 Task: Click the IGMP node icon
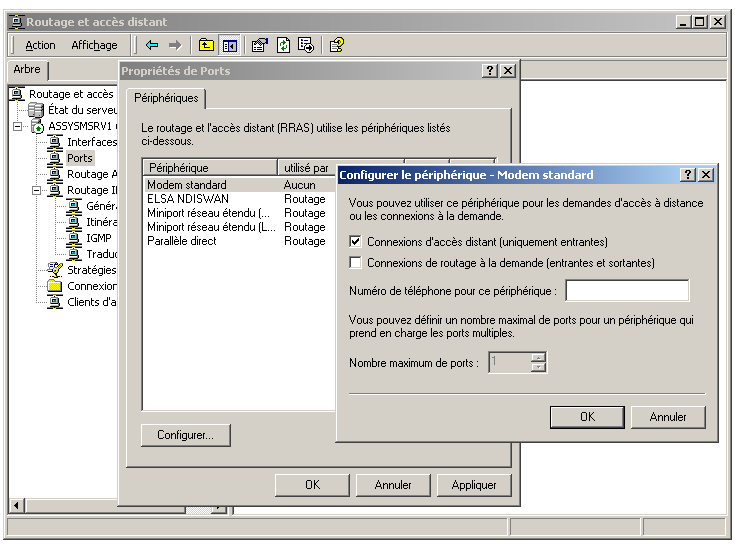point(74,238)
